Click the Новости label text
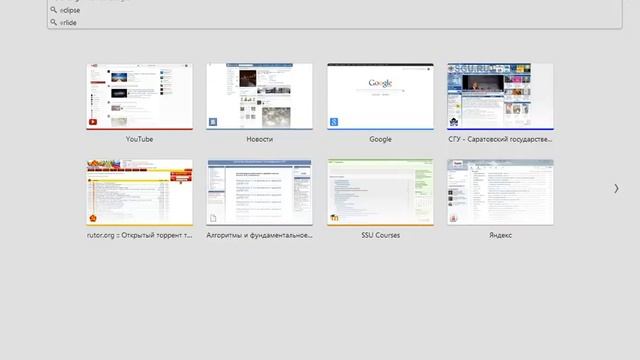 click(260, 139)
